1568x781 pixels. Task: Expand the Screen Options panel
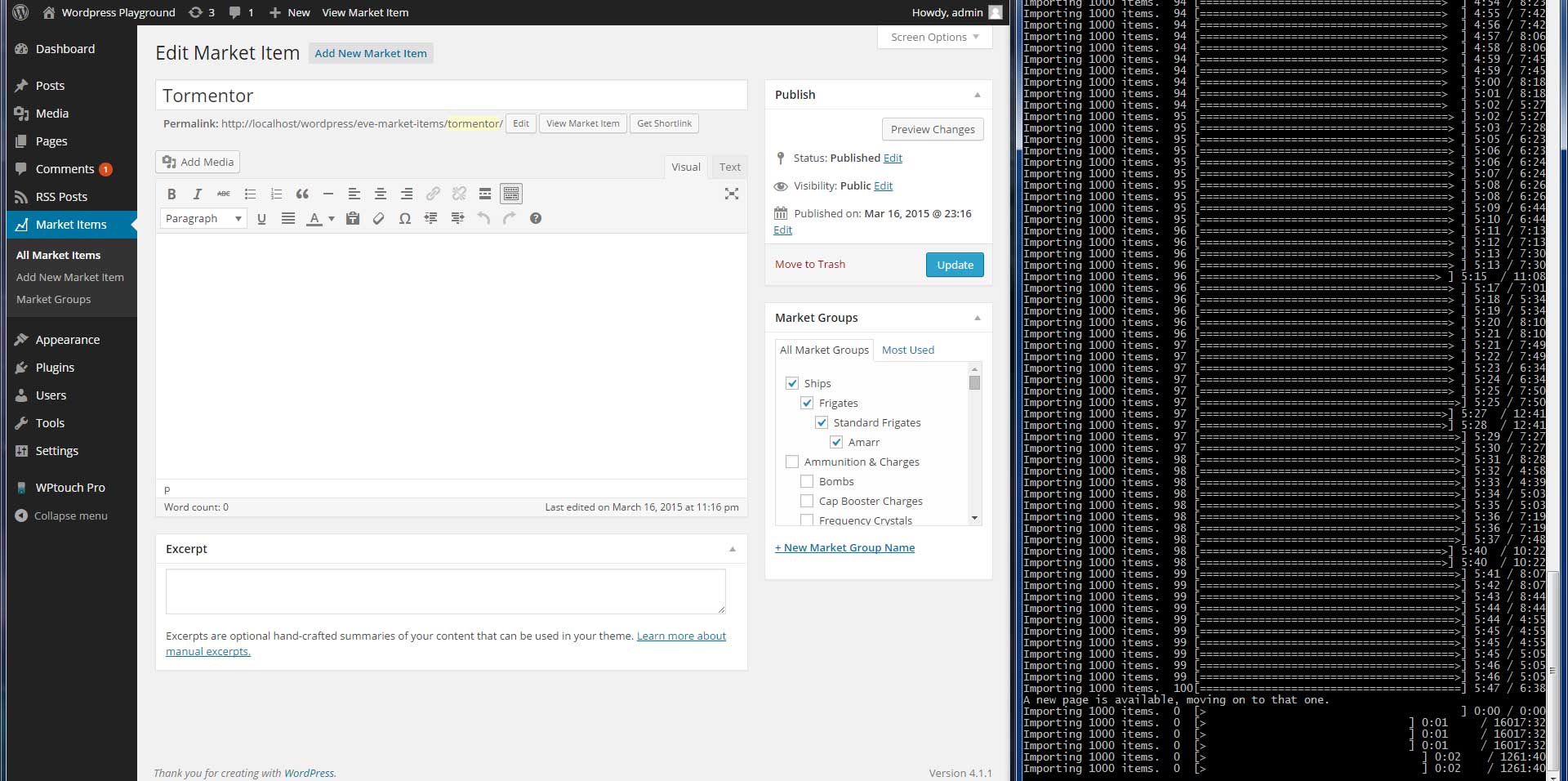[x=934, y=37]
